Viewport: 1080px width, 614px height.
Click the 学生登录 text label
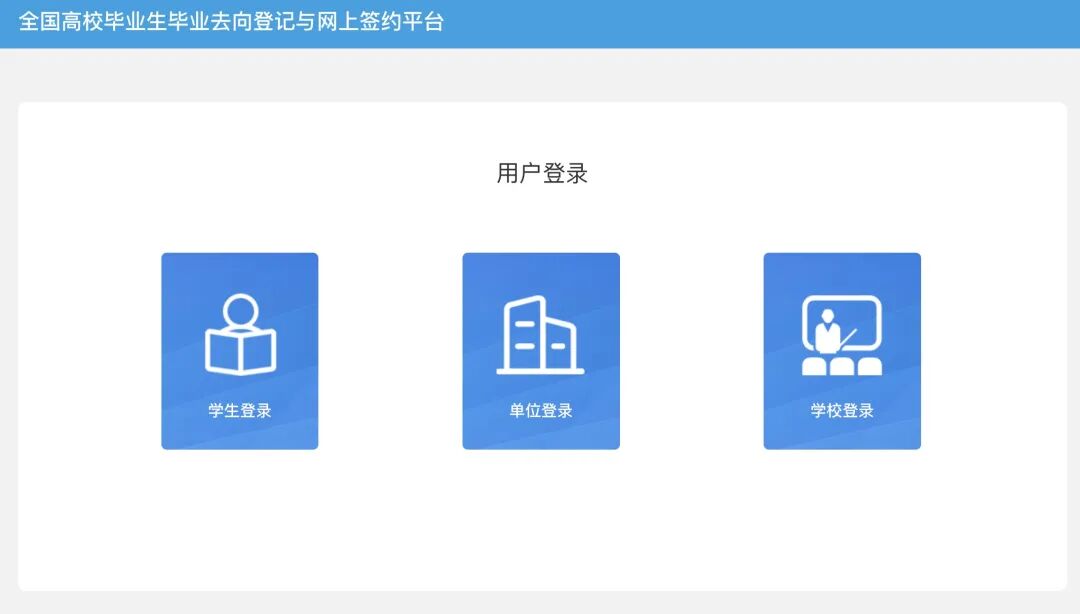pyautogui.click(x=240, y=408)
